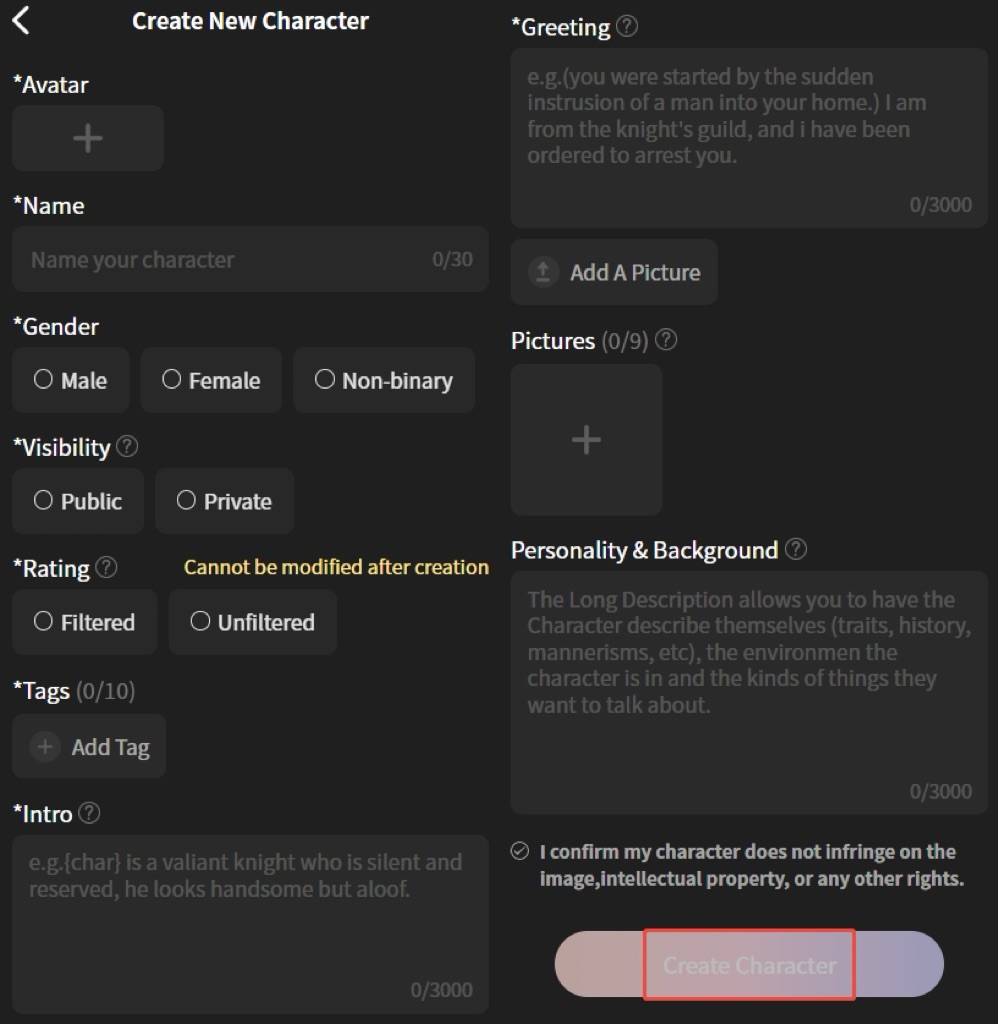Toggle the rights confirmation checkbox
The height and width of the screenshot is (1024, 998).
pyautogui.click(x=519, y=851)
